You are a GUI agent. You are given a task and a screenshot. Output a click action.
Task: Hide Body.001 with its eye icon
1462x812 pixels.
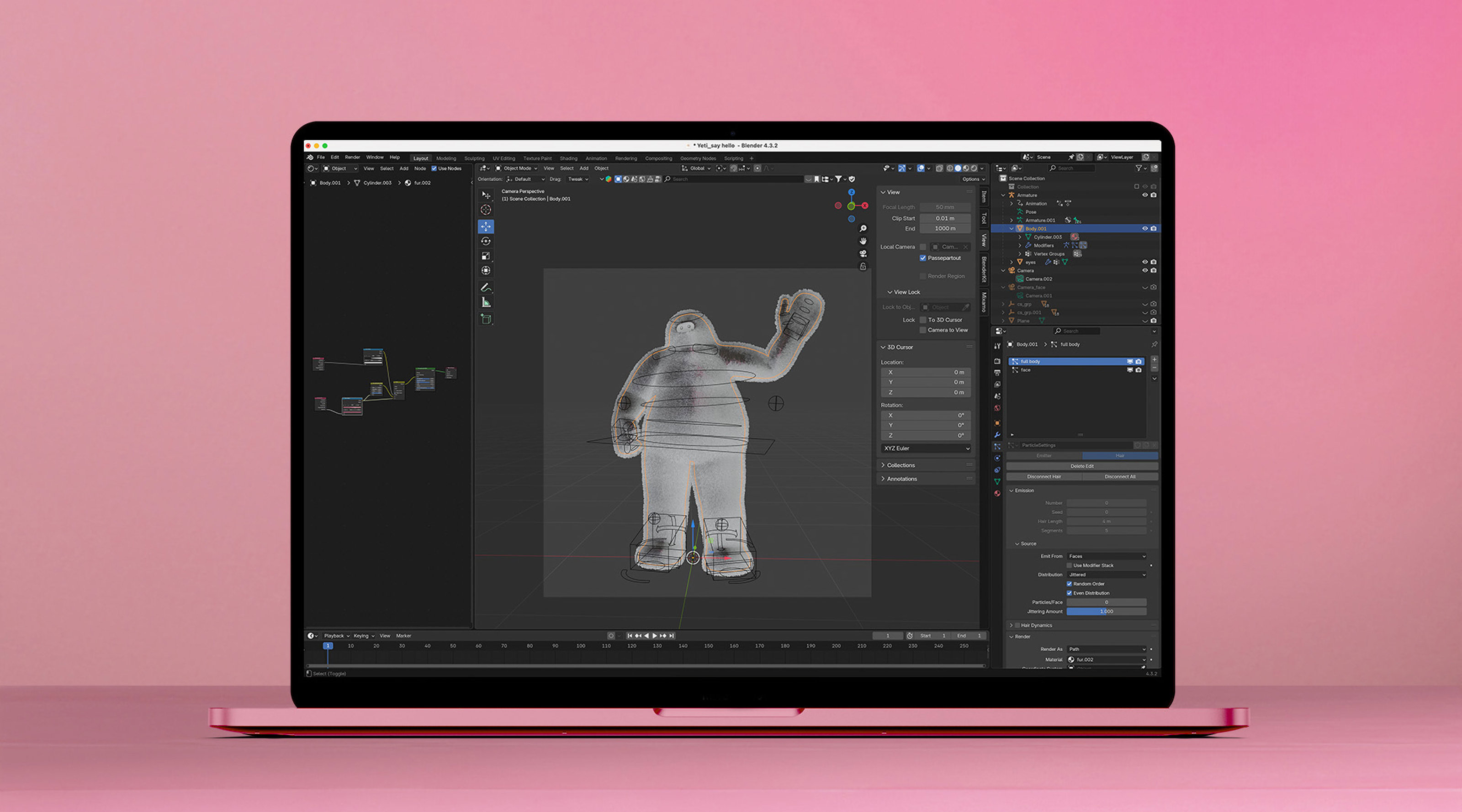point(1145,229)
